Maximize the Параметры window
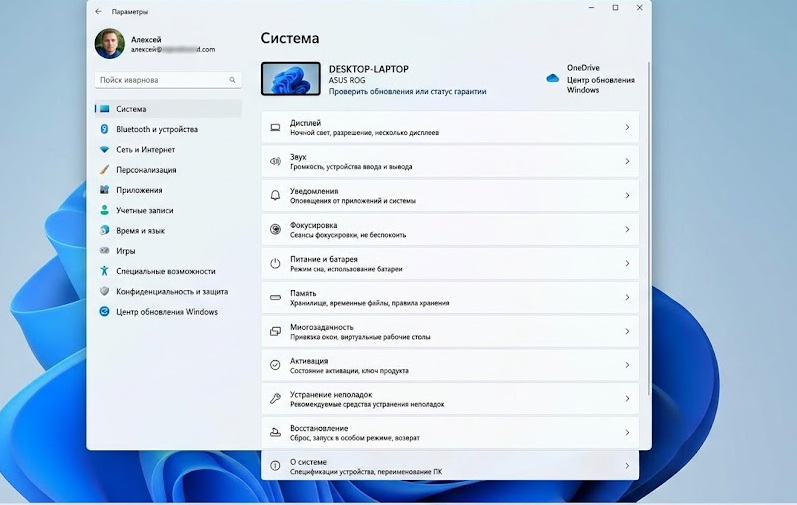The image size is (797, 505). [615, 8]
